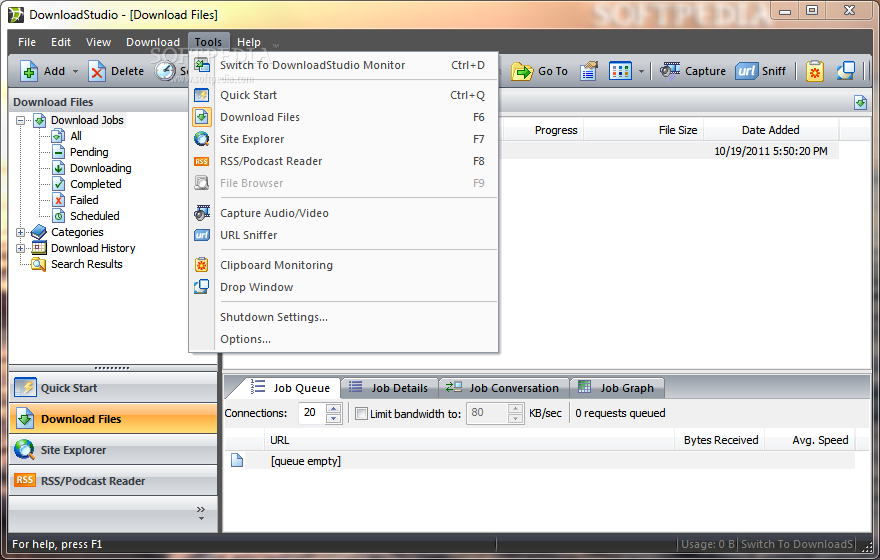Screen dimensions: 880x560
Task: Click the Avg. Speed column header
Action: pyautogui.click(x=810, y=440)
